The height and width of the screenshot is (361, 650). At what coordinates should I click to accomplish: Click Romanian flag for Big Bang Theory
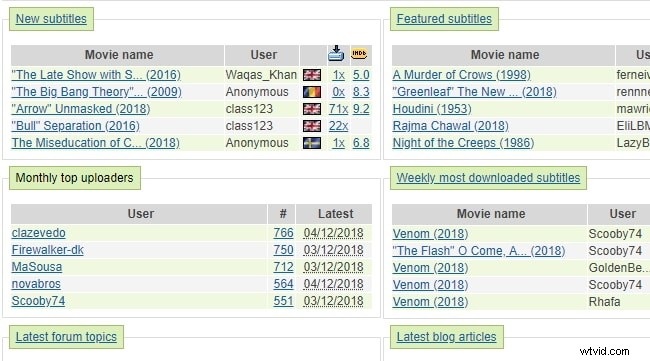coord(312,92)
